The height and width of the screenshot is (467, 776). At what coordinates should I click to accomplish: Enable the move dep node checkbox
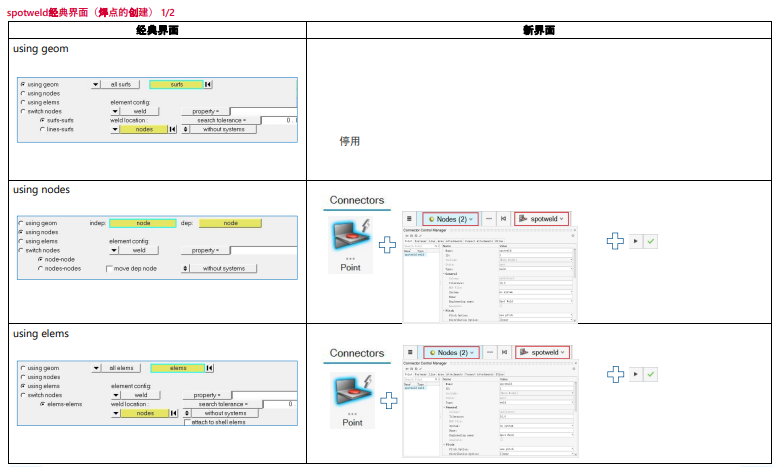point(108,268)
